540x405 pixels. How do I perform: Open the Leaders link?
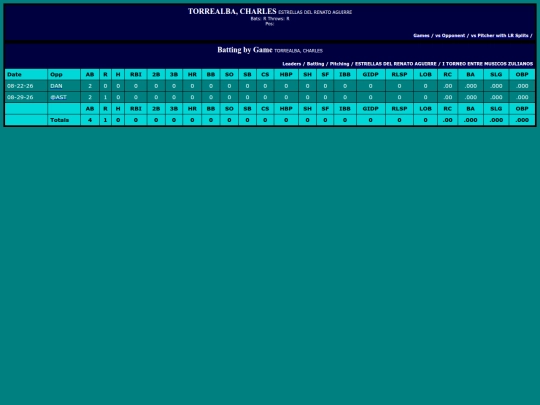[x=292, y=64]
